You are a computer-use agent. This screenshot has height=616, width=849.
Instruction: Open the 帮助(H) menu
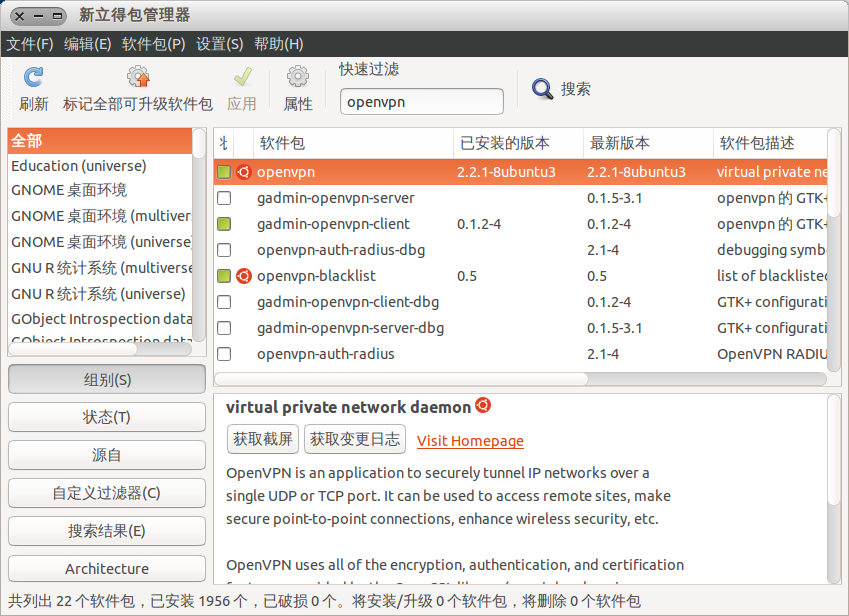pyautogui.click(x=278, y=44)
